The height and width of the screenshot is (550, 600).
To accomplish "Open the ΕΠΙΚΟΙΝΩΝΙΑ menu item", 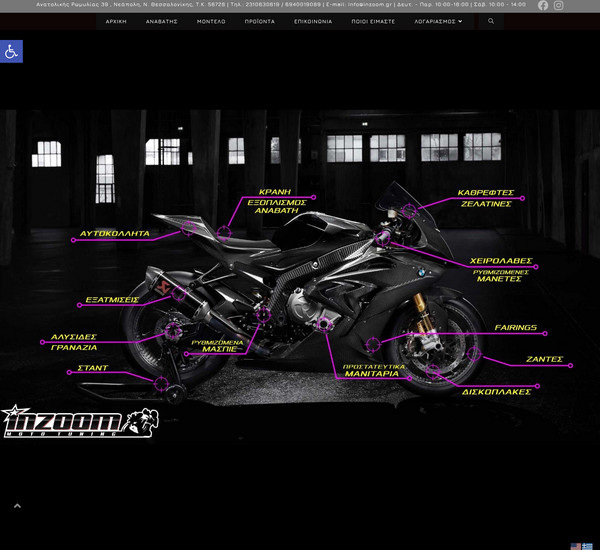I will 313,22.
